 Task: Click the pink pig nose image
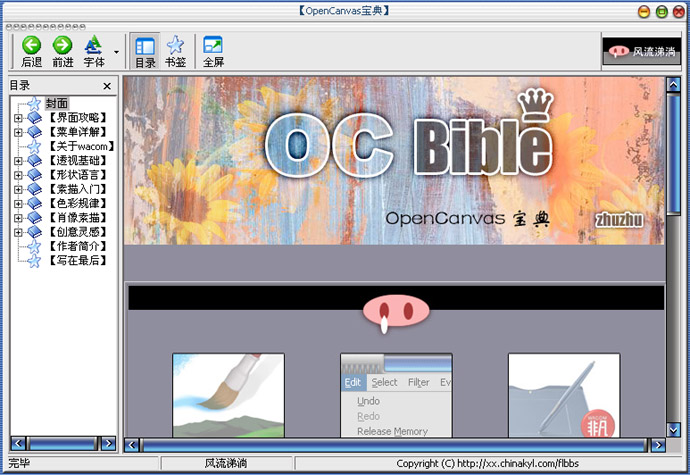[396, 313]
